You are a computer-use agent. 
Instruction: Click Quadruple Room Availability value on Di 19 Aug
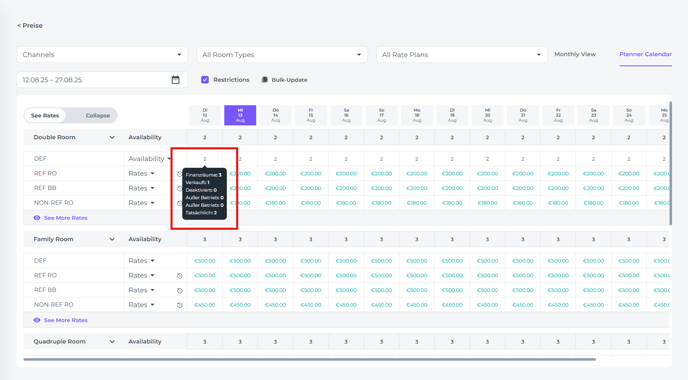coord(452,341)
